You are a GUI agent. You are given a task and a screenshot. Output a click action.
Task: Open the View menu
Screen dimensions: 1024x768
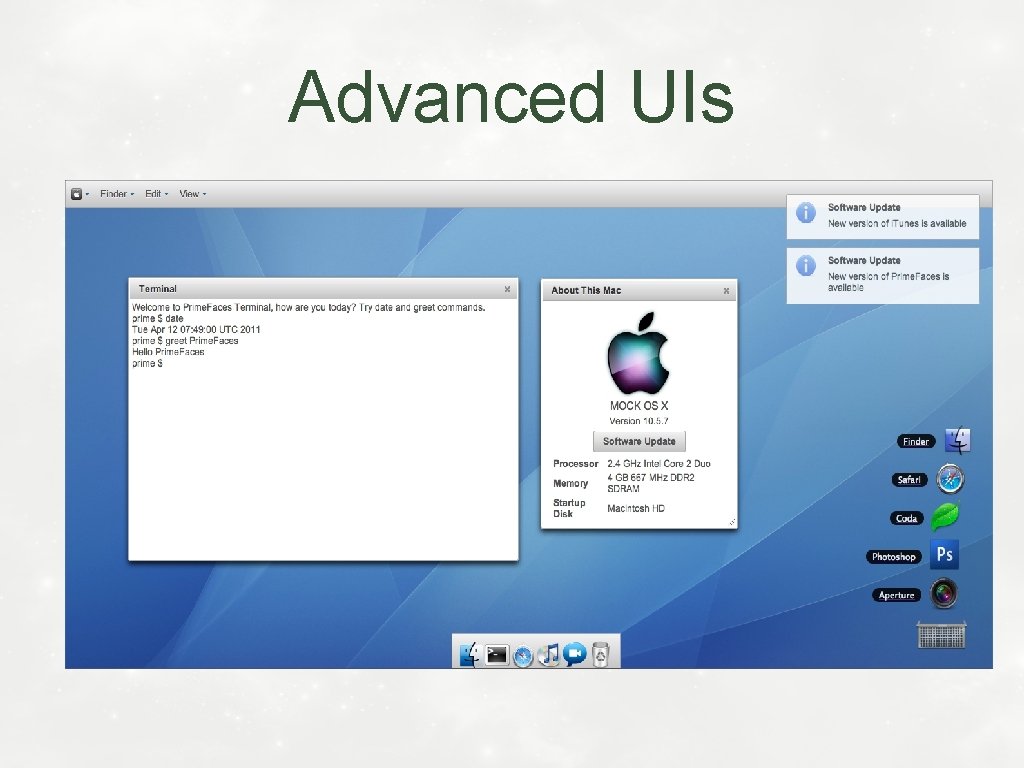189,194
